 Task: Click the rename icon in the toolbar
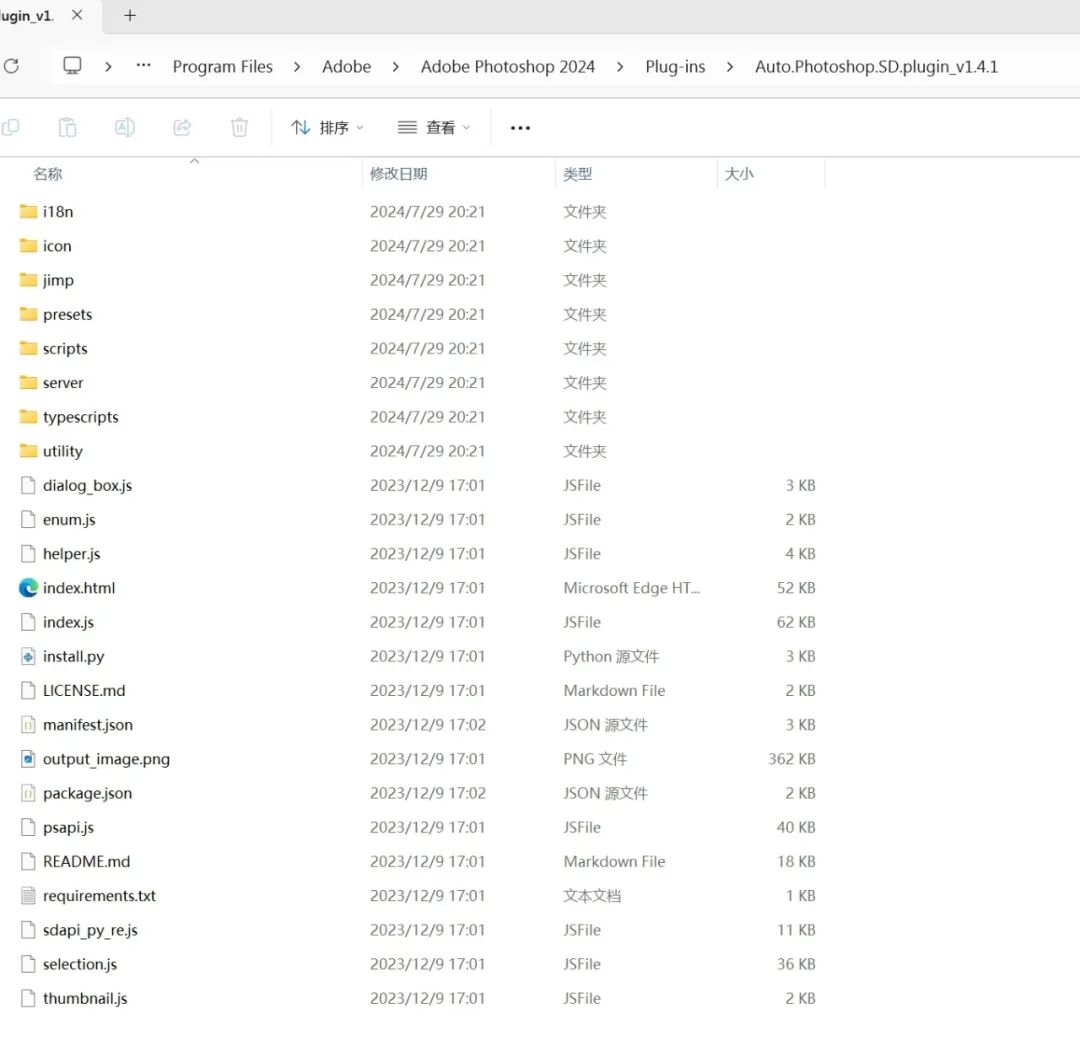pos(125,127)
